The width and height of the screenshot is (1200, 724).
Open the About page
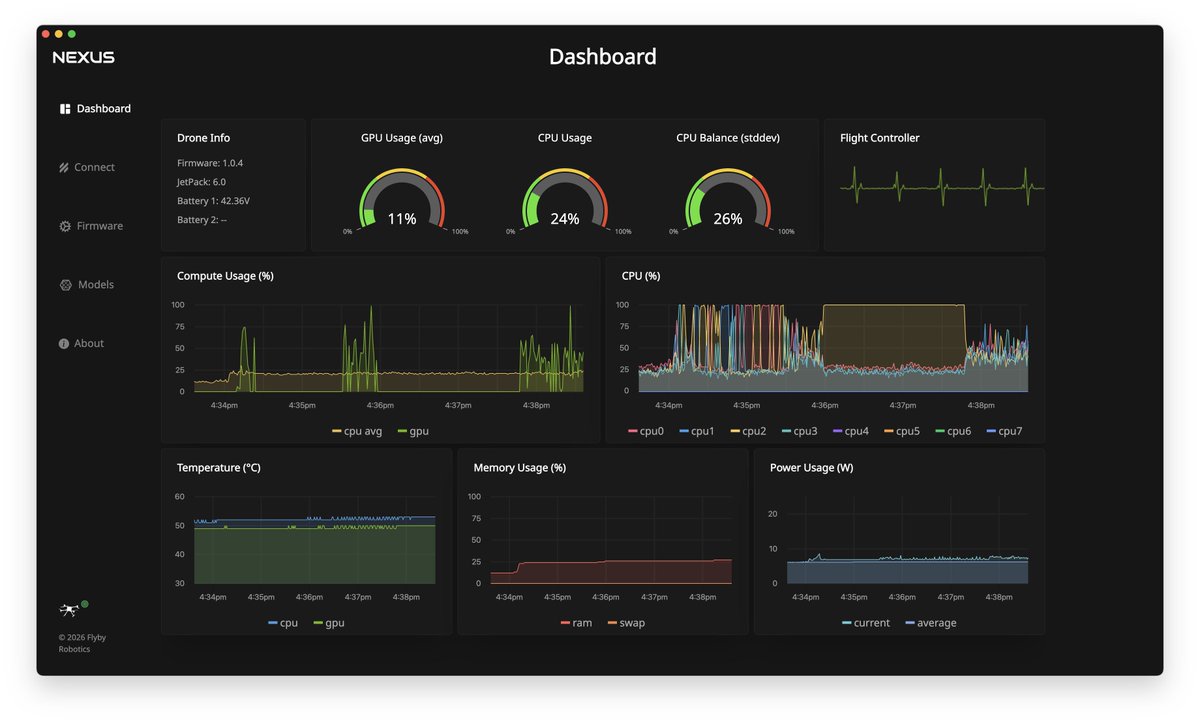click(81, 344)
